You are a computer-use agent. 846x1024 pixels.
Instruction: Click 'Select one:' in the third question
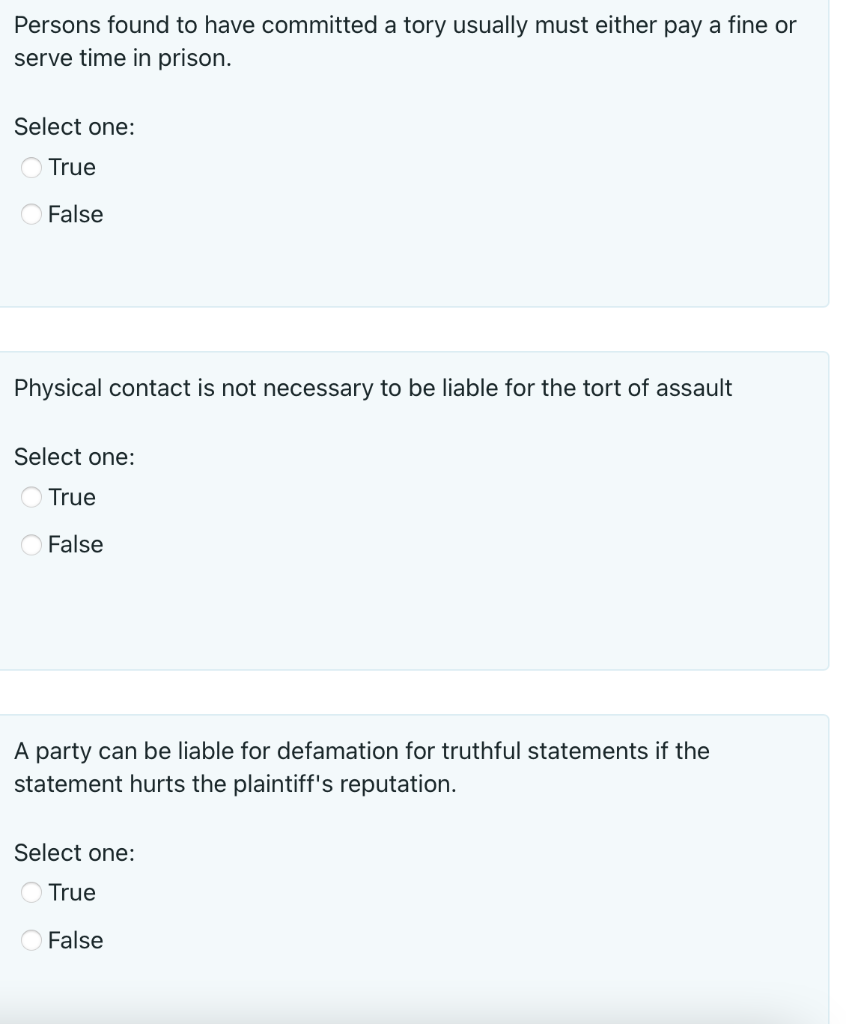click(x=74, y=853)
